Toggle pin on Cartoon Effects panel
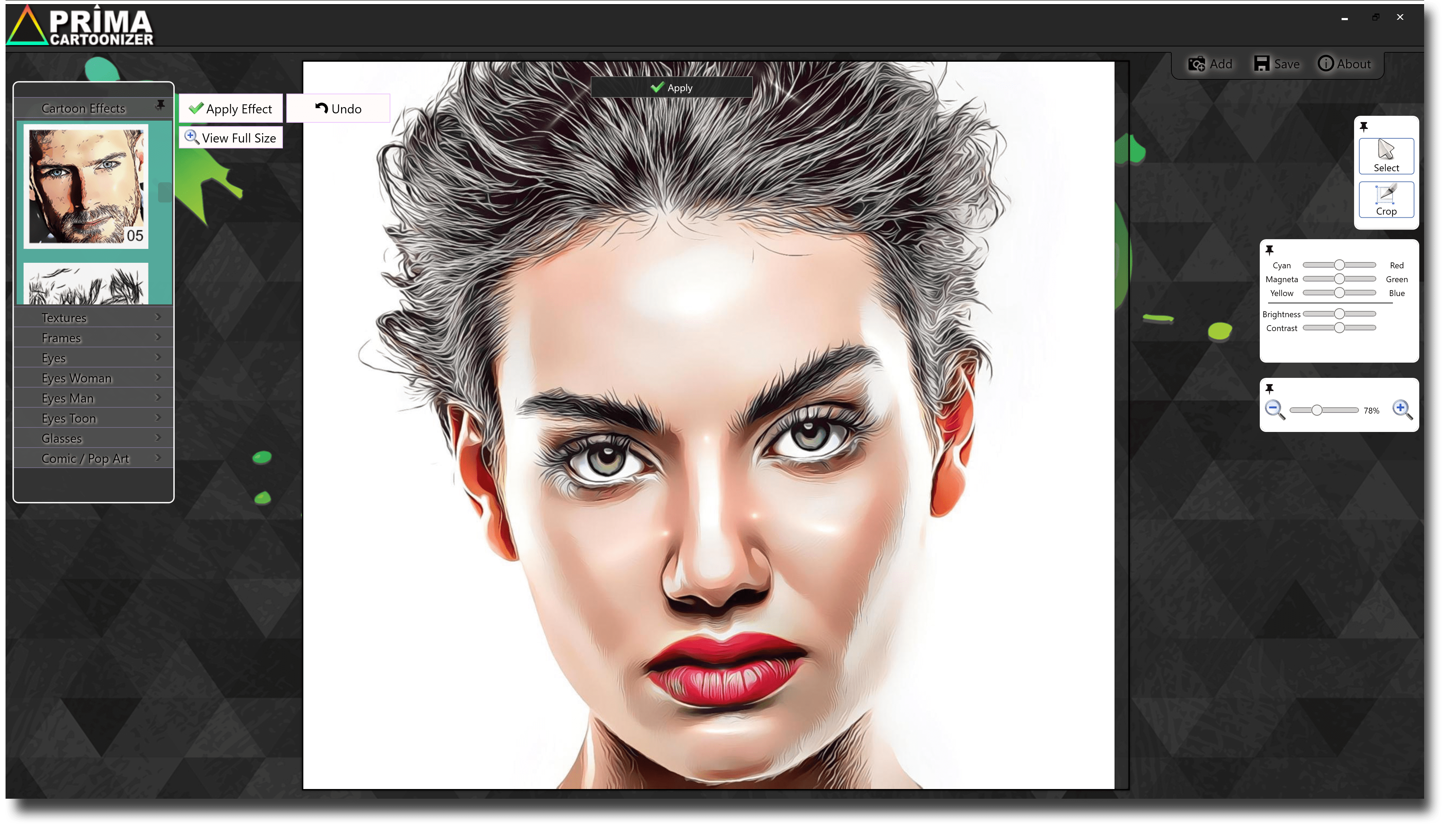Viewport: 1456px width, 832px height. [x=161, y=105]
